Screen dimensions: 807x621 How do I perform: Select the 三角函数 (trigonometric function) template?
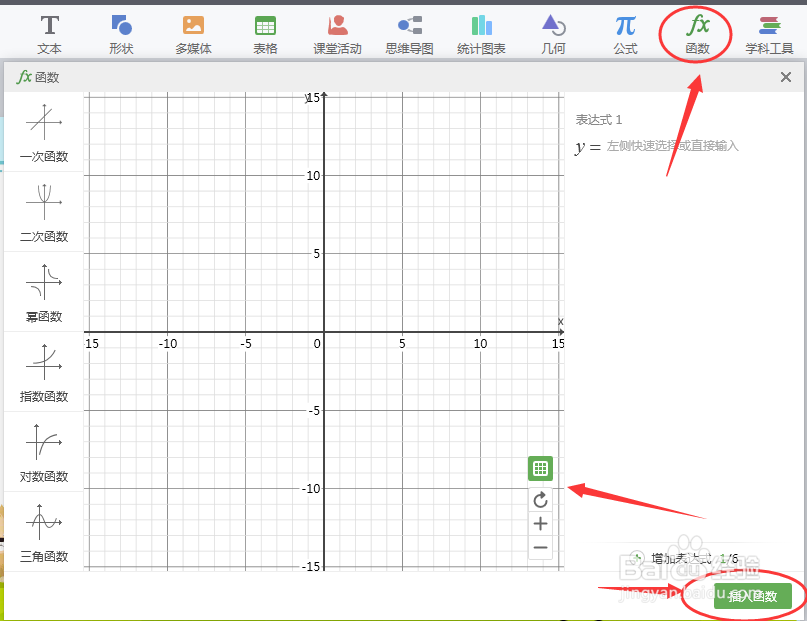pos(43,531)
